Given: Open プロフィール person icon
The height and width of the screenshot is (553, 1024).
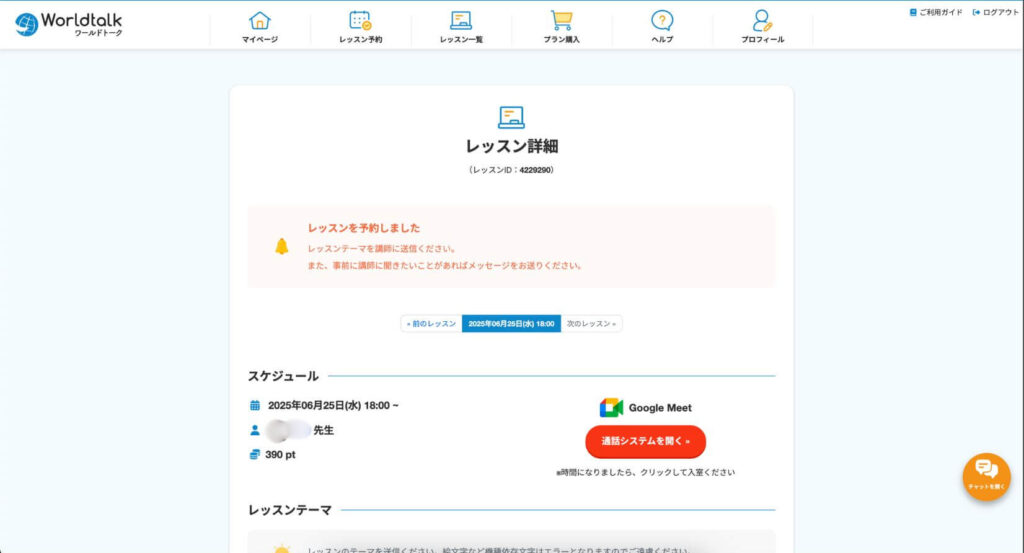Looking at the screenshot, I should tap(762, 21).
